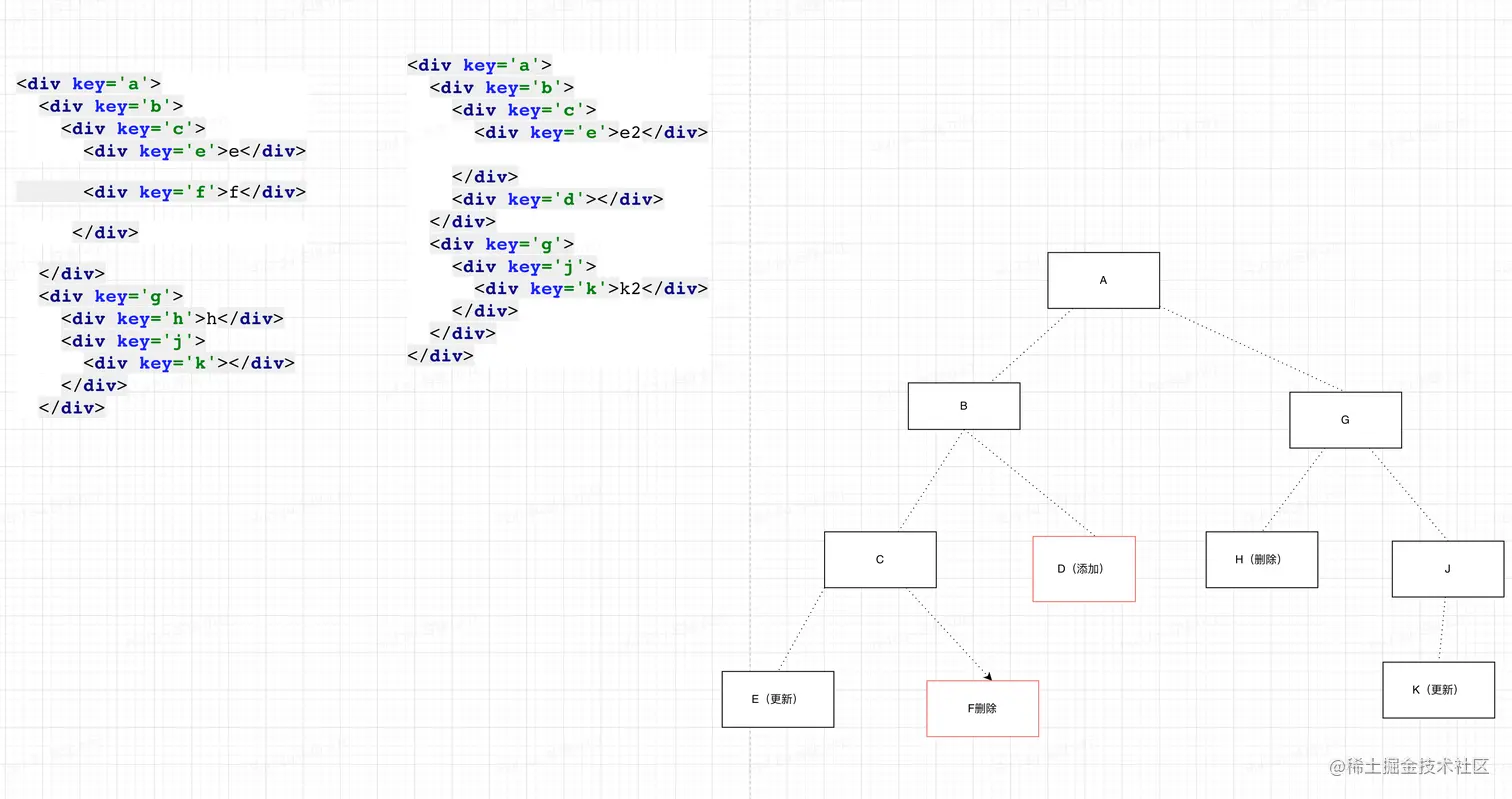Select the K（更新） node

(1438, 689)
